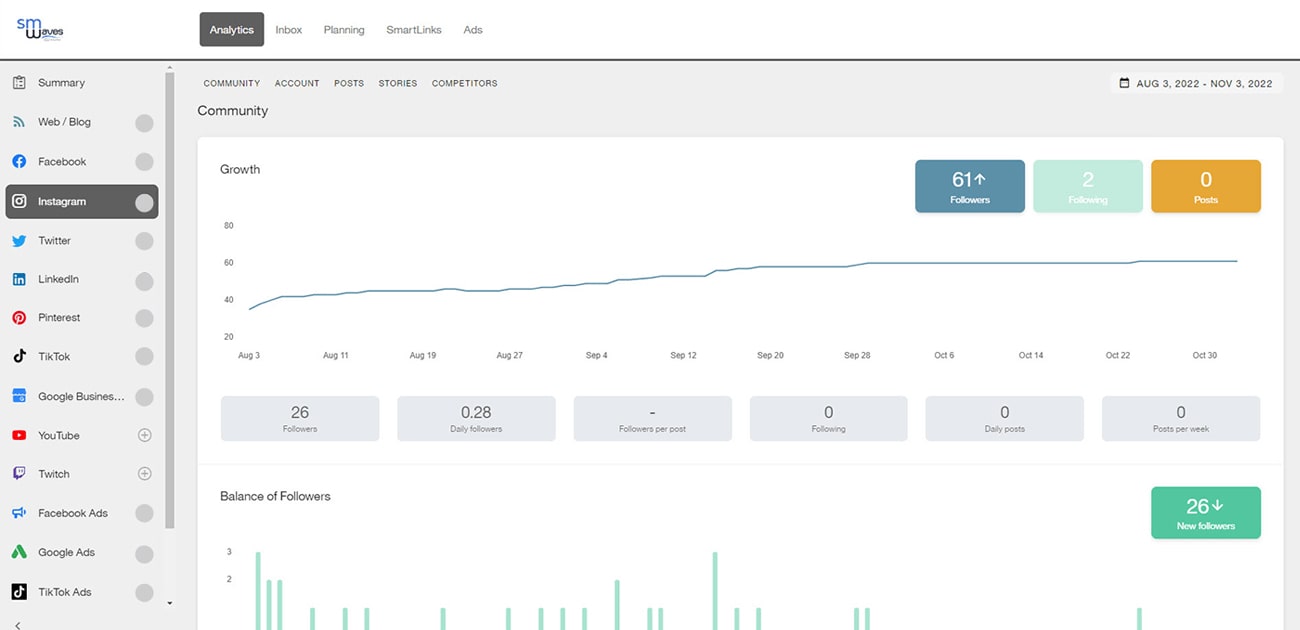Click the TikTok note icon above Google Business
The image size is (1300, 630).
19,356
